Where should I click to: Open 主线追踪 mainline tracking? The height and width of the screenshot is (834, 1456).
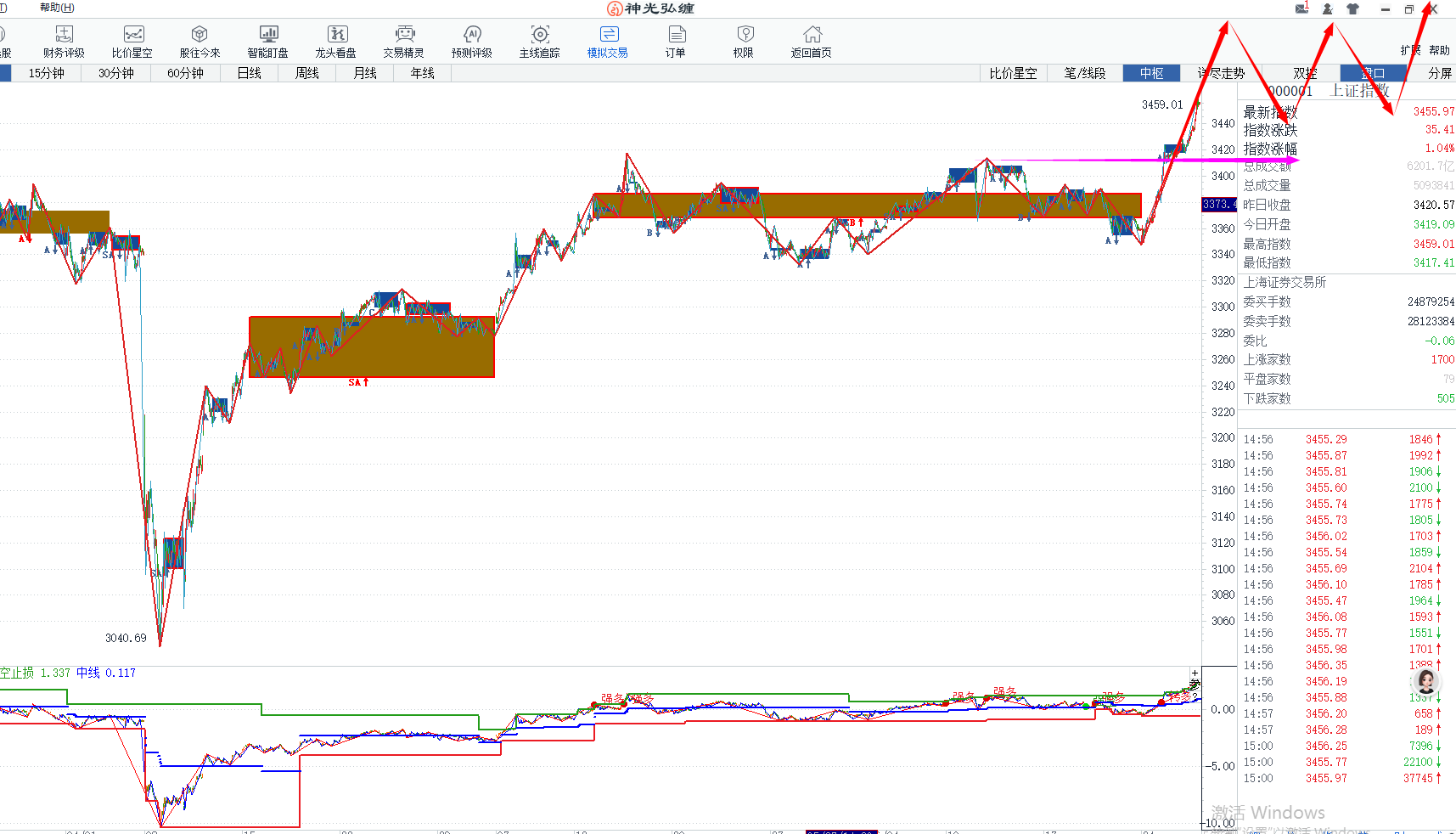pyautogui.click(x=539, y=41)
